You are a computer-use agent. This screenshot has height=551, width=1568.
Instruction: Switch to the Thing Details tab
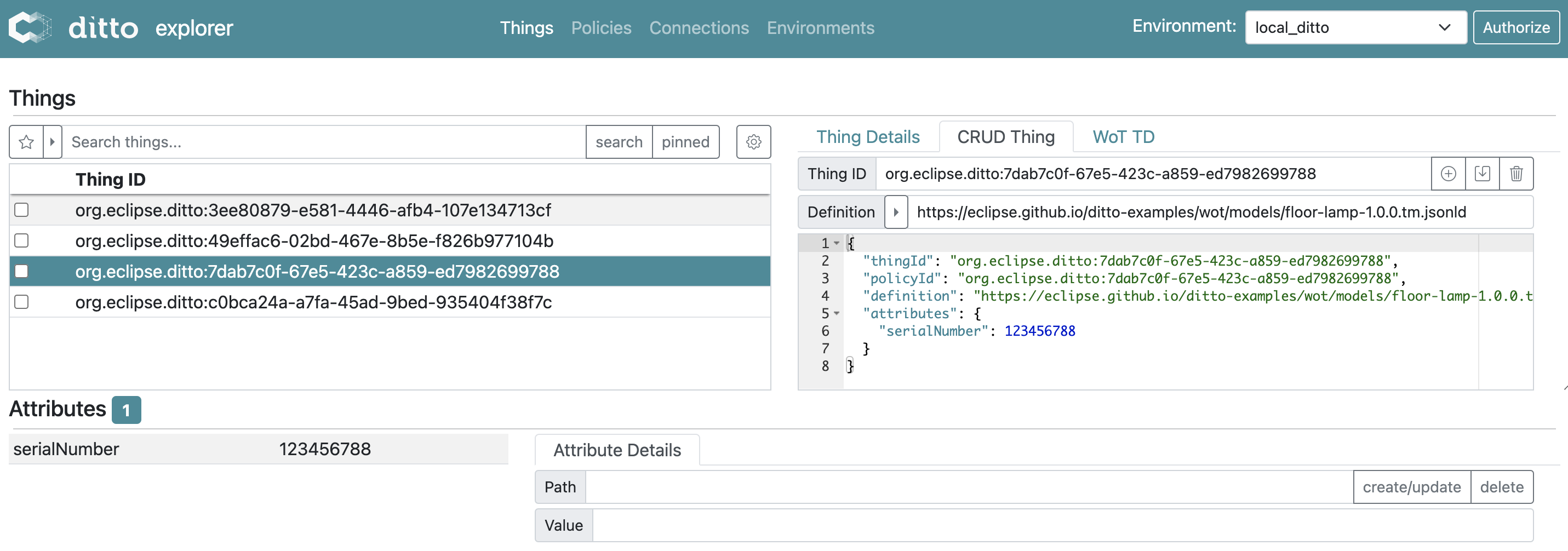(x=868, y=136)
